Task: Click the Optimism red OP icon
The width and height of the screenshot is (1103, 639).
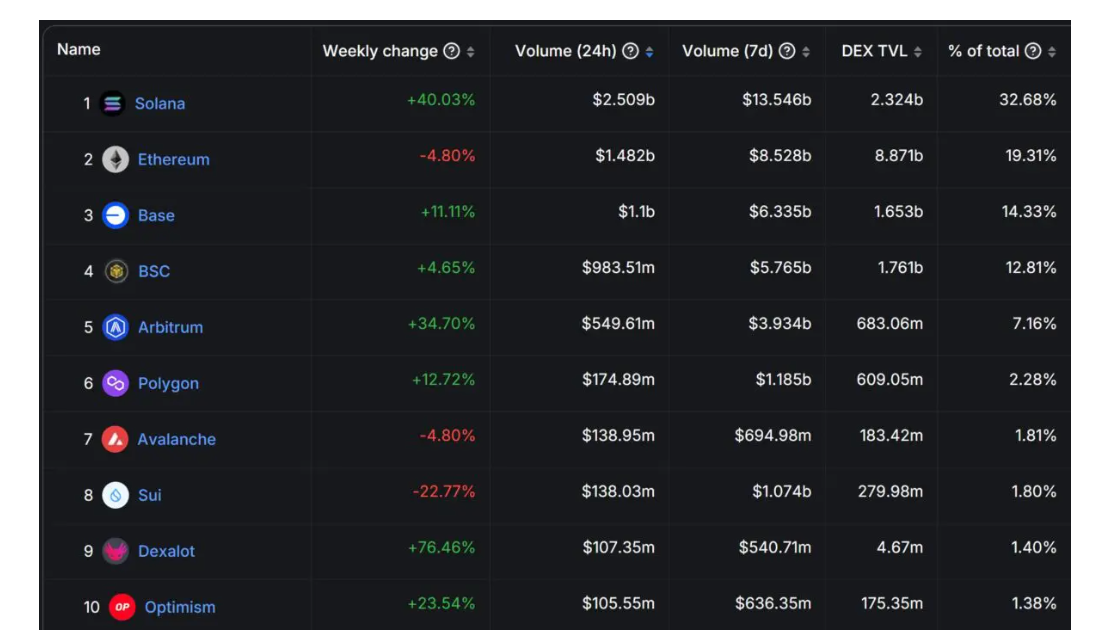Action: (122, 607)
